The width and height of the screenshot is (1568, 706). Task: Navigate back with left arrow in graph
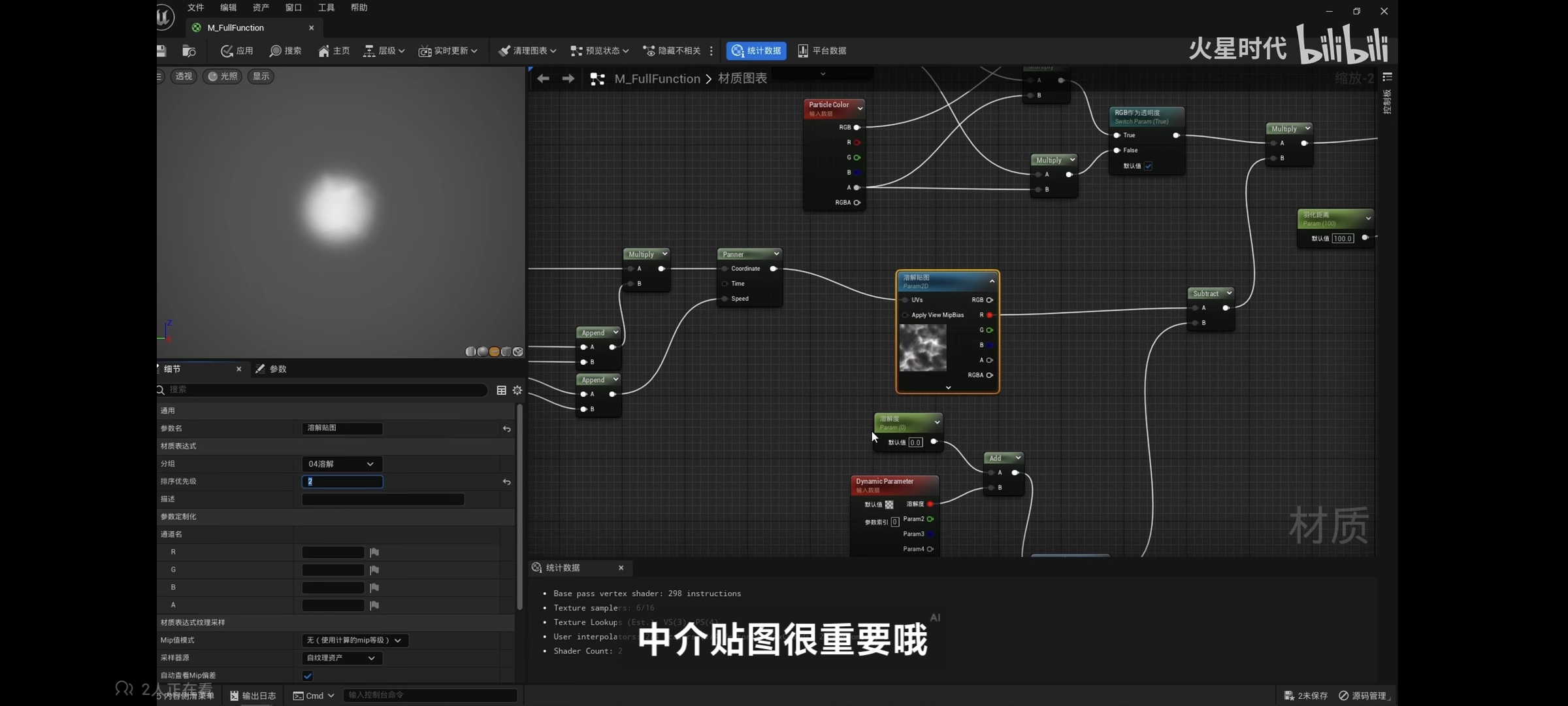(543, 79)
